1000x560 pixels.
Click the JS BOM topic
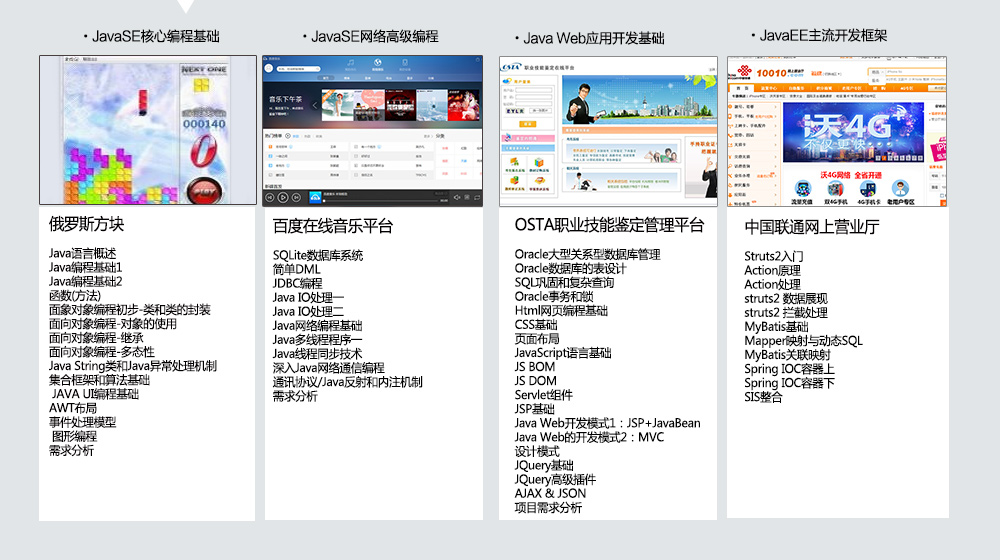click(535, 367)
